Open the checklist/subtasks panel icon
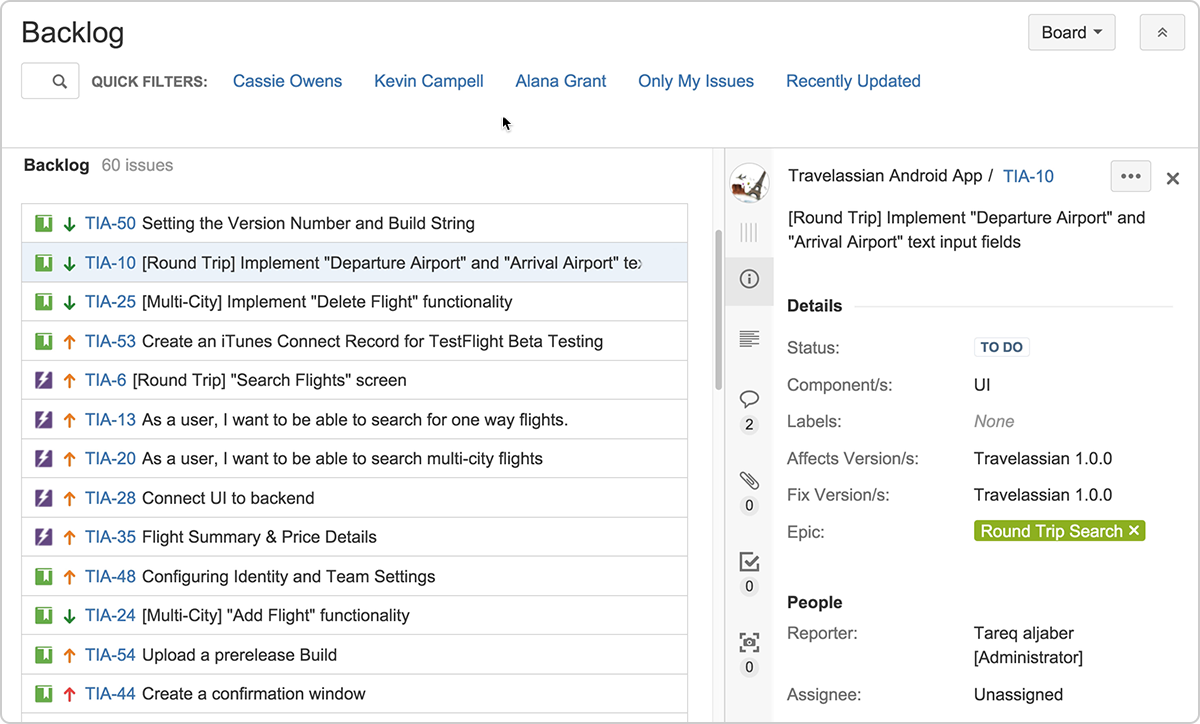Screen dimensions: 1200x724 point(749,562)
